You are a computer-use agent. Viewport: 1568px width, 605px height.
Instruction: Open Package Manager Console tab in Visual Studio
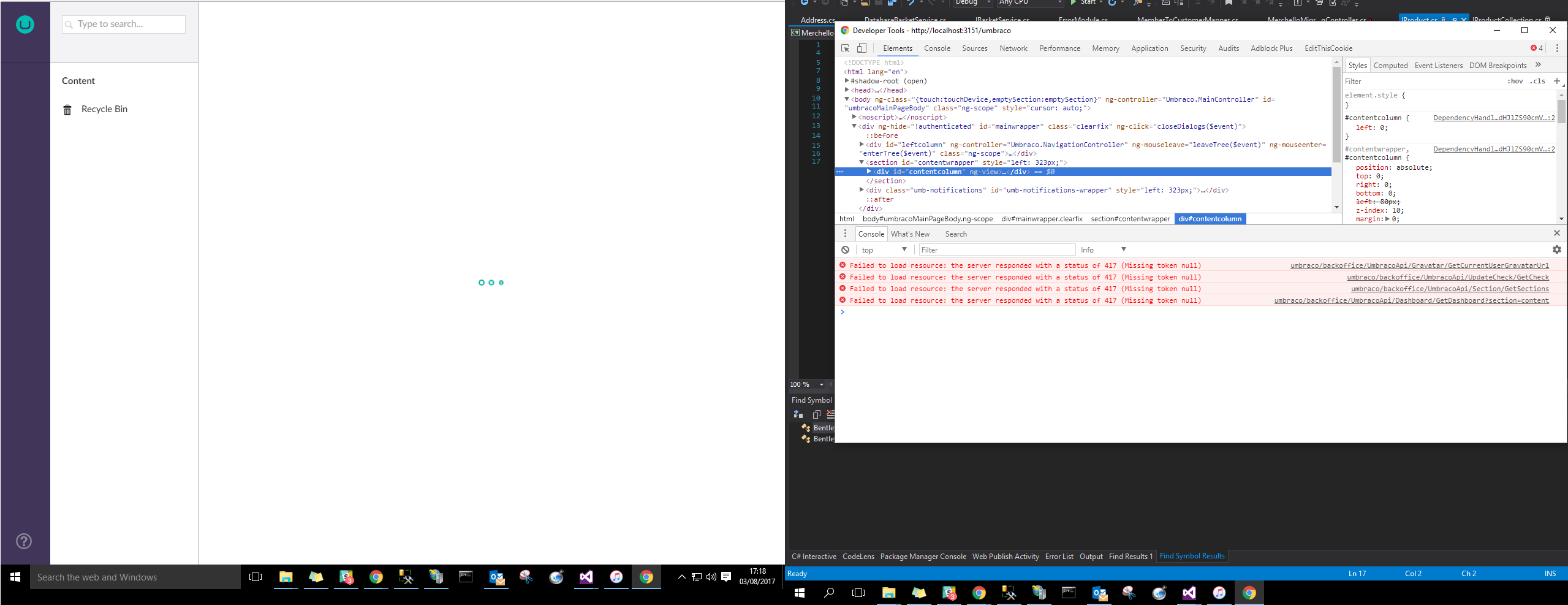coord(923,557)
